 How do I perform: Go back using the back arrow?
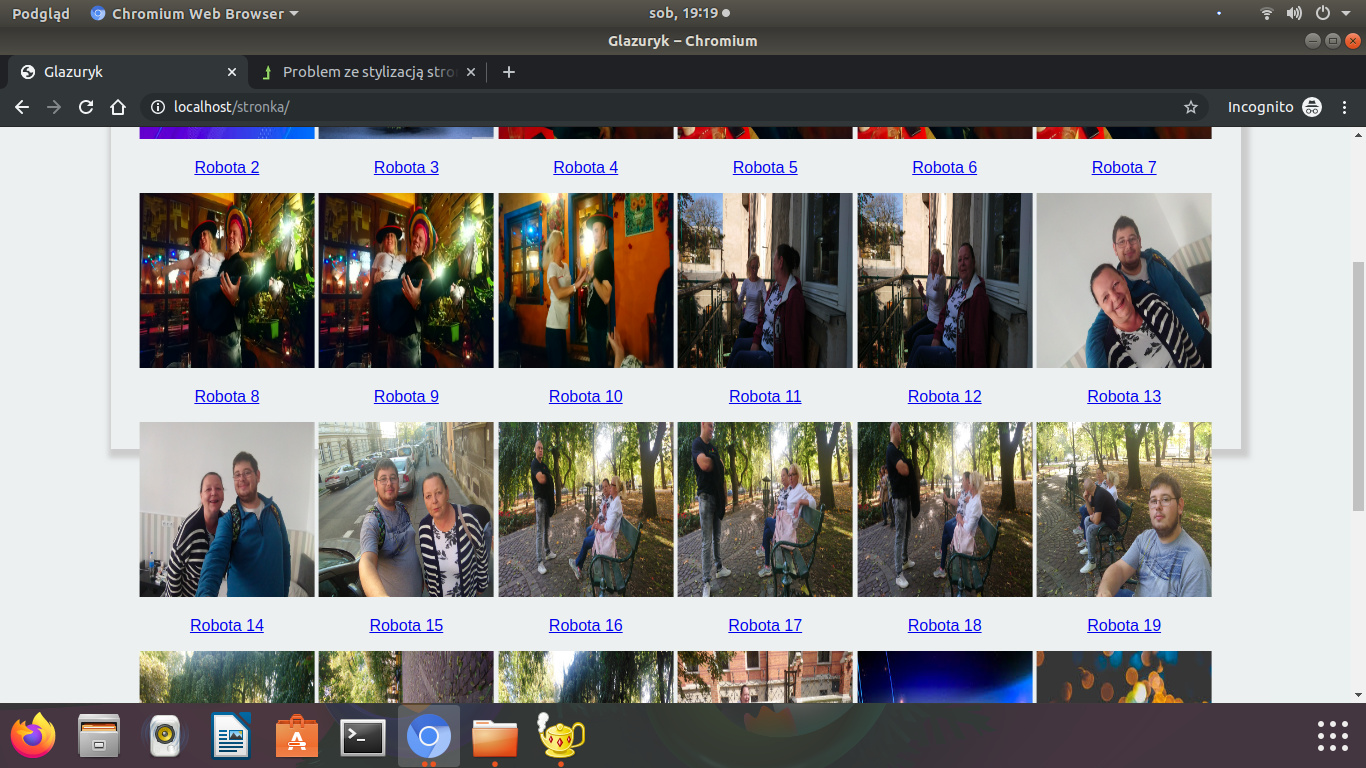pyautogui.click(x=22, y=107)
